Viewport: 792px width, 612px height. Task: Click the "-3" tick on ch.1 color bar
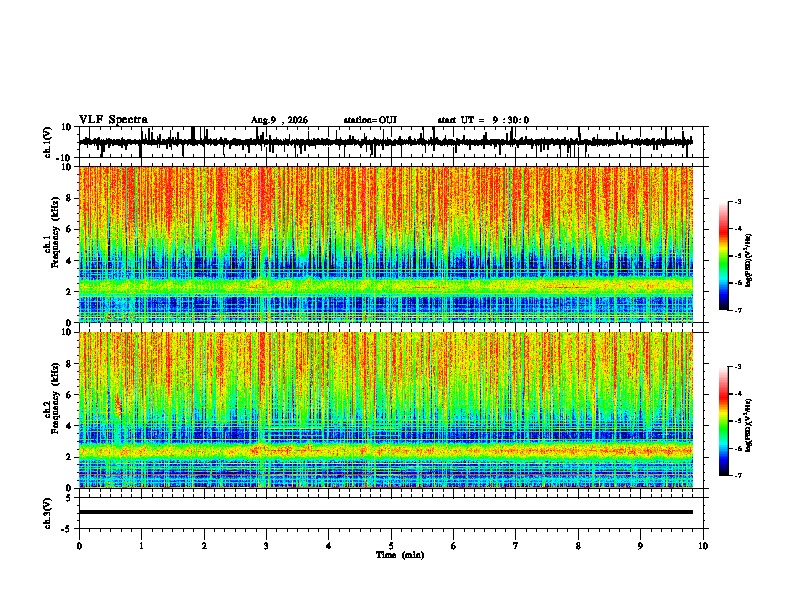[x=737, y=202]
